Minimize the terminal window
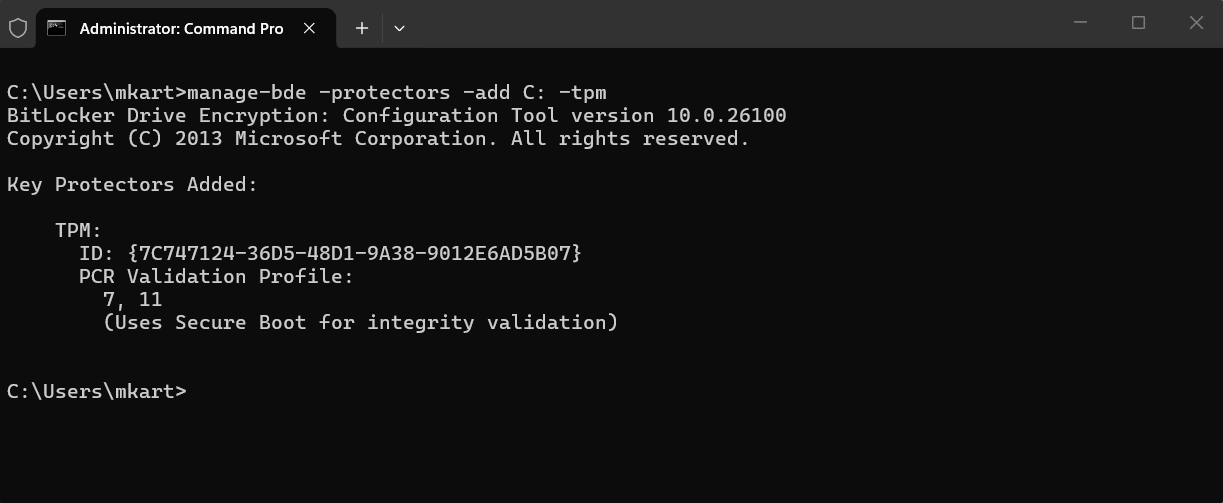 [x=1080, y=23]
